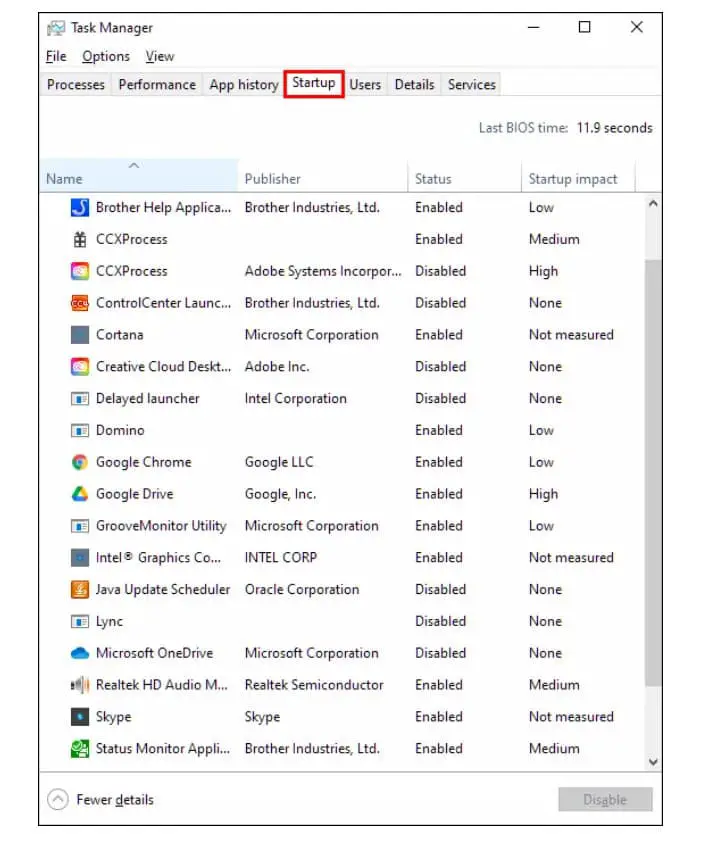Select the Microsoft OneDrive name text
The width and height of the screenshot is (704, 842).
[155, 653]
